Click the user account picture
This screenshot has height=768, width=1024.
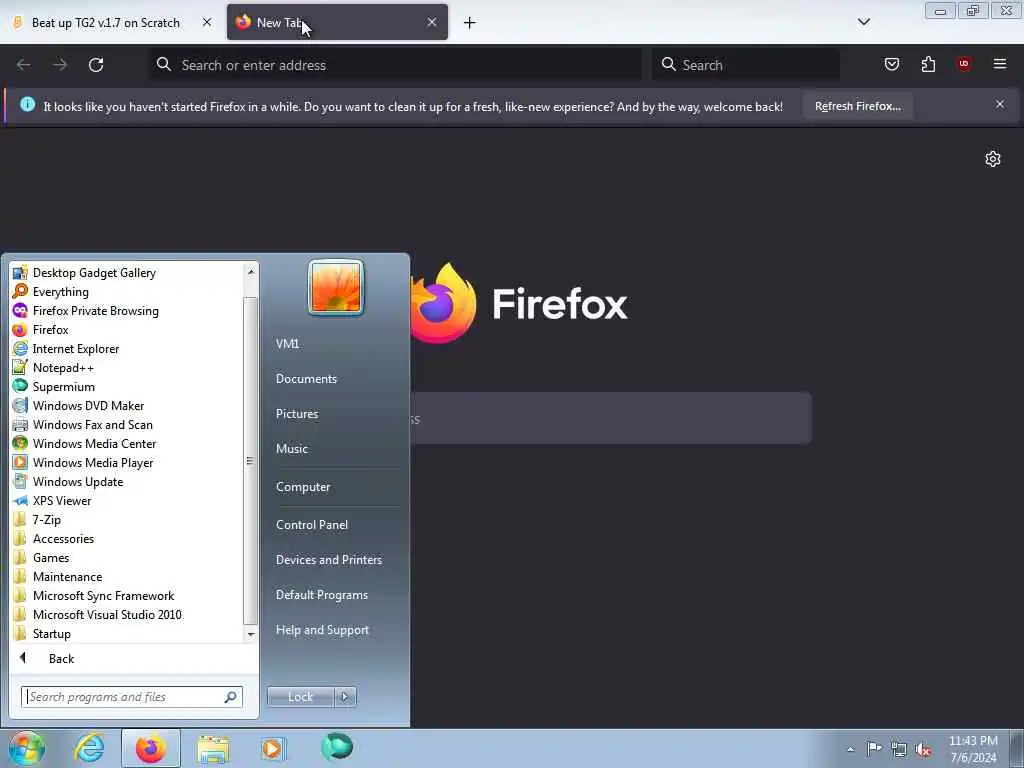336,287
